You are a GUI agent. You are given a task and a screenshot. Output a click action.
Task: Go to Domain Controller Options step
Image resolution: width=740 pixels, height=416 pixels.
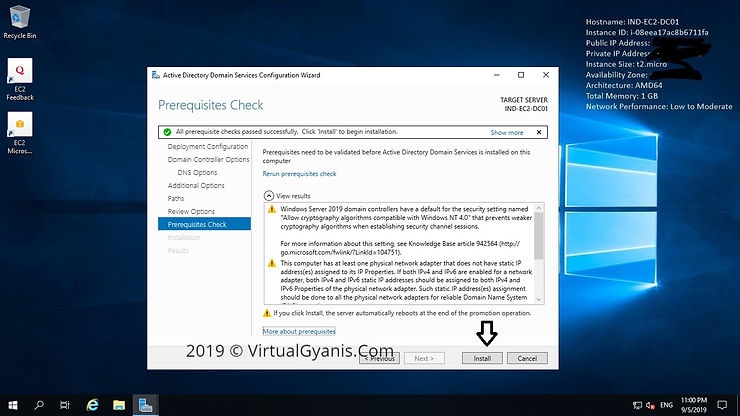(x=208, y=159)
